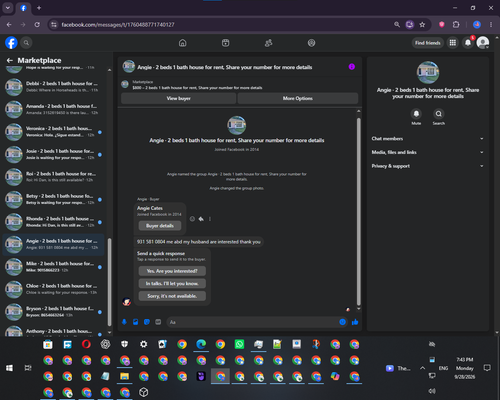Open the notifications bell with red badge
500x400 pixels.
click(468, 43)
